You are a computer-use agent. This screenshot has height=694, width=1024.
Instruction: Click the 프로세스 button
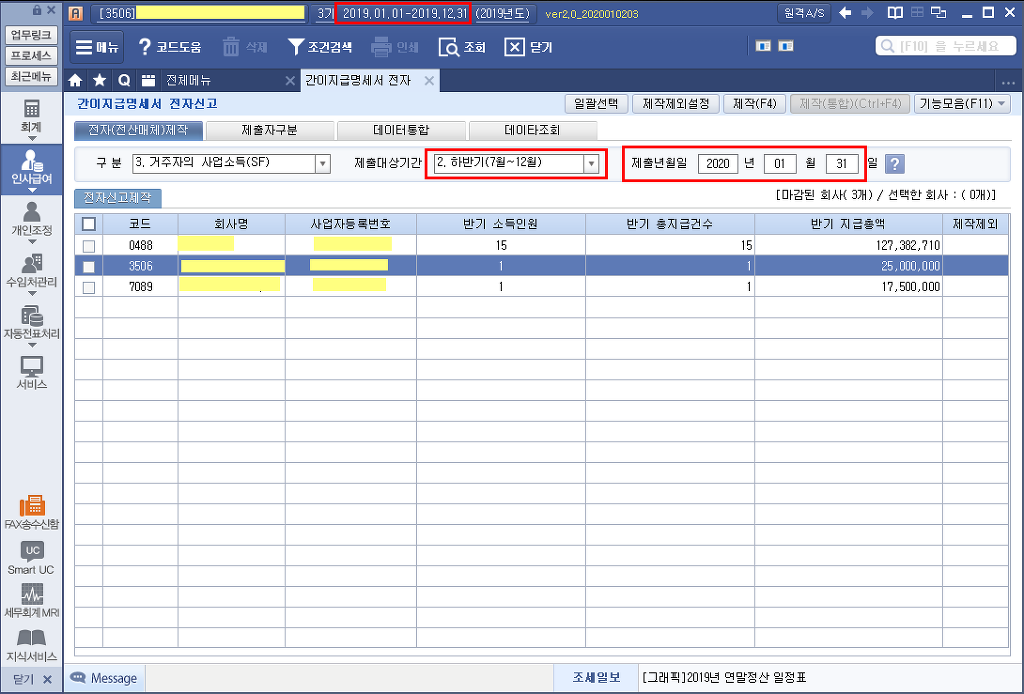pyautogui.click(x=31, y=55)
